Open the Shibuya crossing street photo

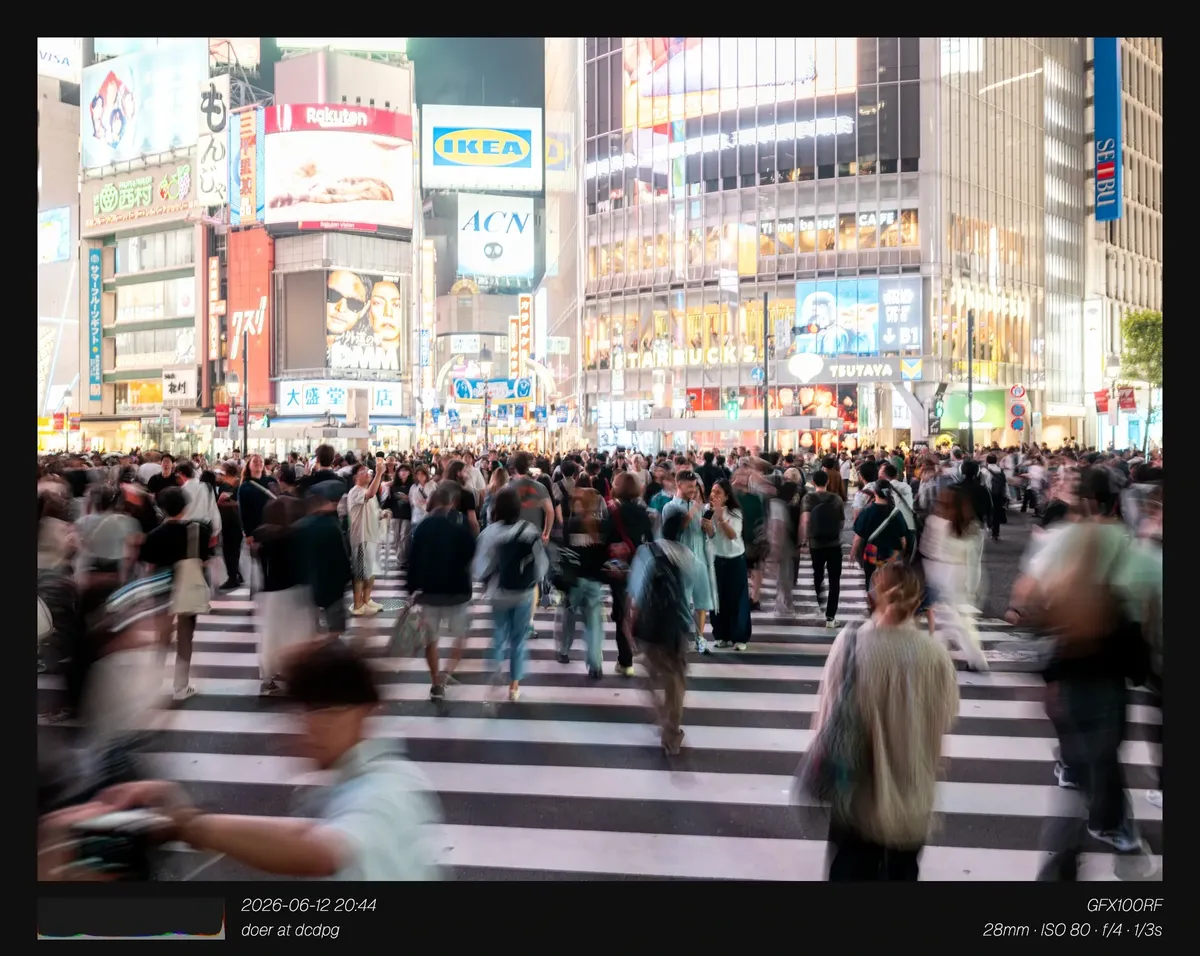600,459
